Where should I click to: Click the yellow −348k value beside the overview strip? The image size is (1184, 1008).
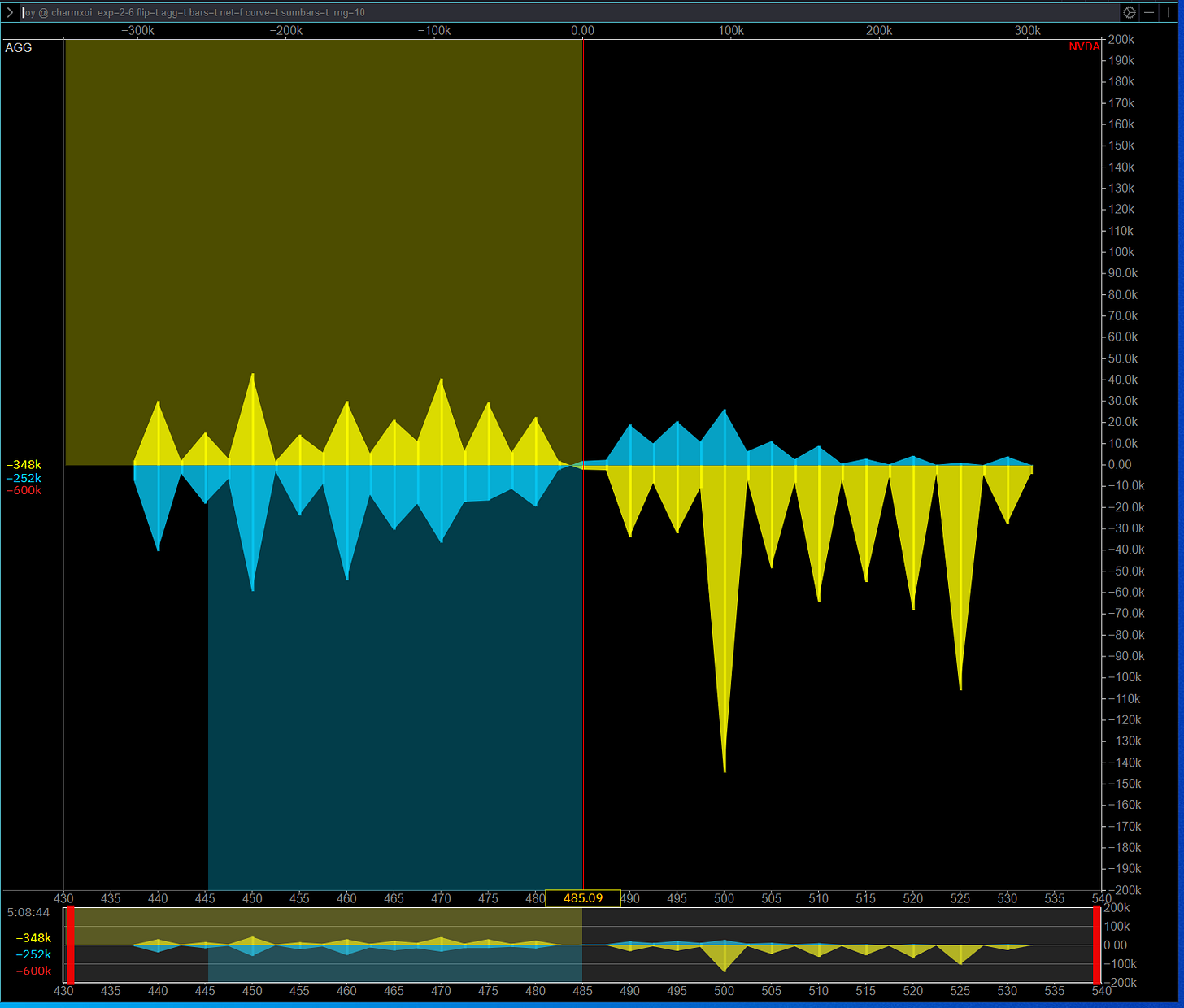(33, 938)
